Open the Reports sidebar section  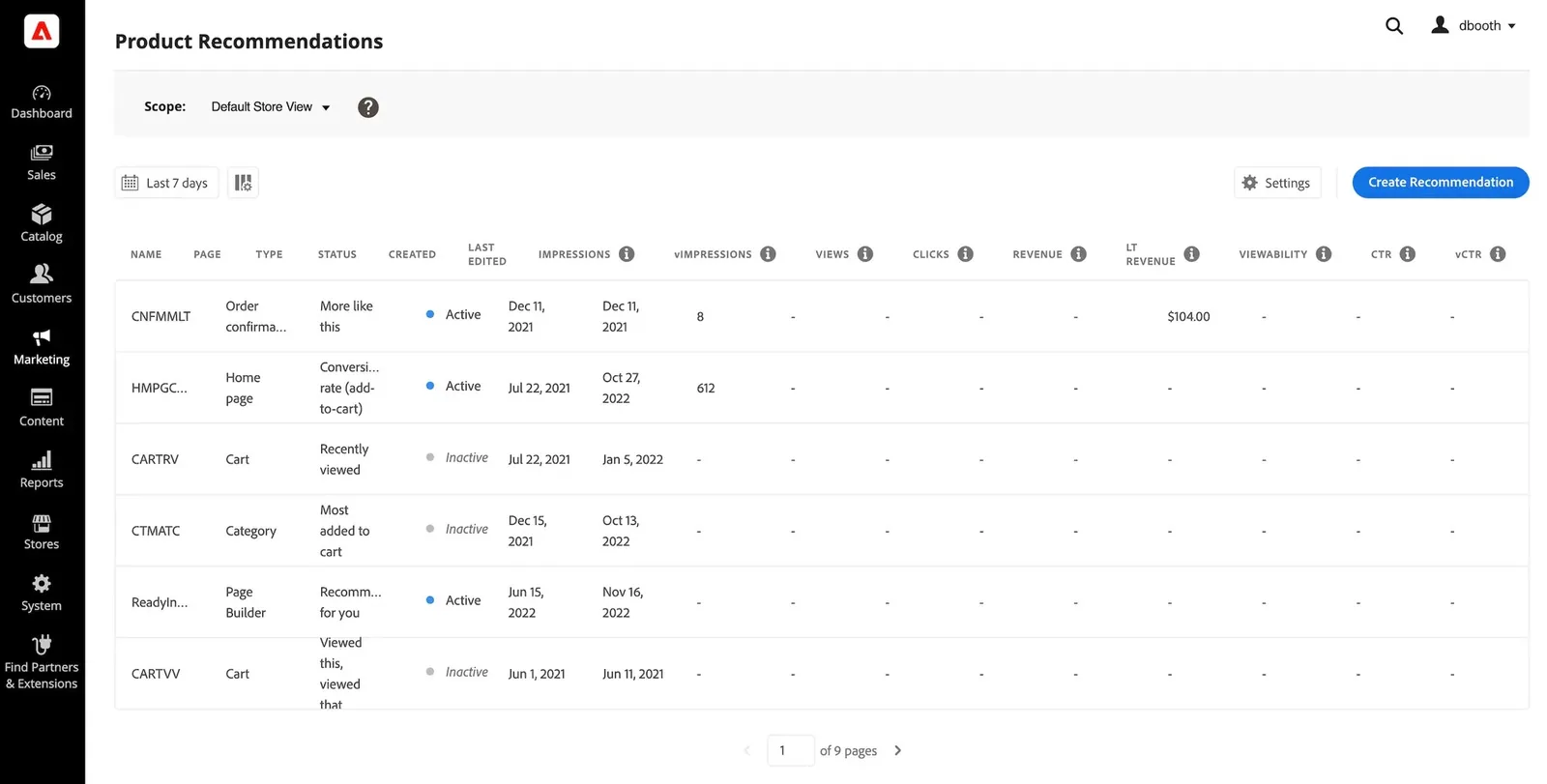[42, 470]
